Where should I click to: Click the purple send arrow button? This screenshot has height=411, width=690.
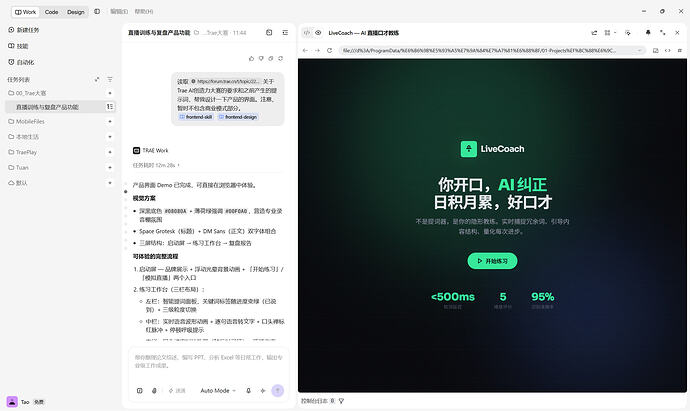tap(278, 390)
